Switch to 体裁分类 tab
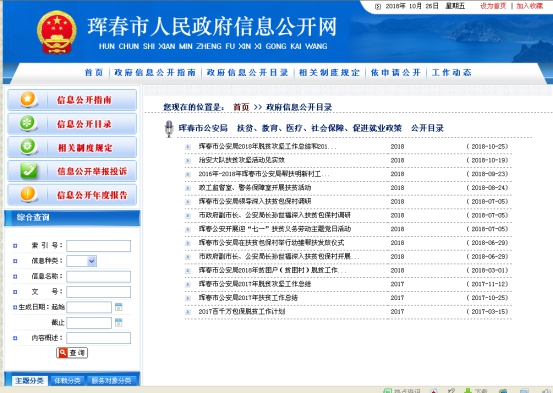The image size is (553, 393). tap(67, 381)
